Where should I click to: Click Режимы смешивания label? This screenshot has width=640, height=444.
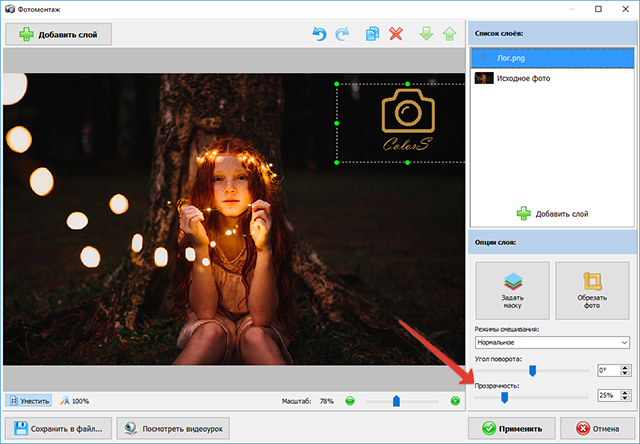(507, 329)
